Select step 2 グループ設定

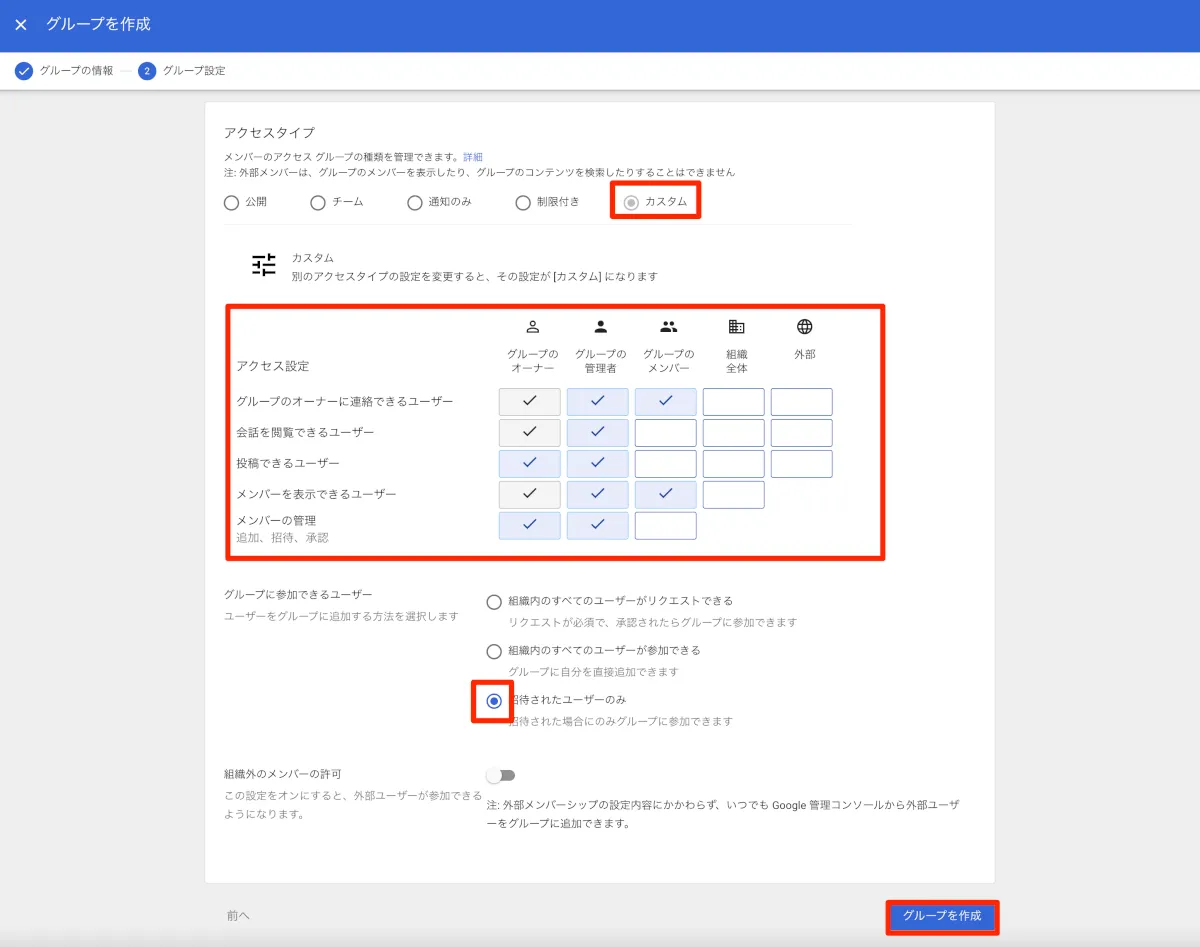tap(182, 71)
